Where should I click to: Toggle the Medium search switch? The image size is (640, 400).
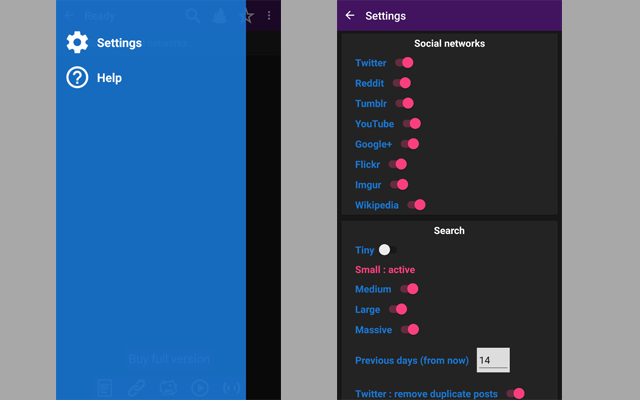click(x=408, y=289)
